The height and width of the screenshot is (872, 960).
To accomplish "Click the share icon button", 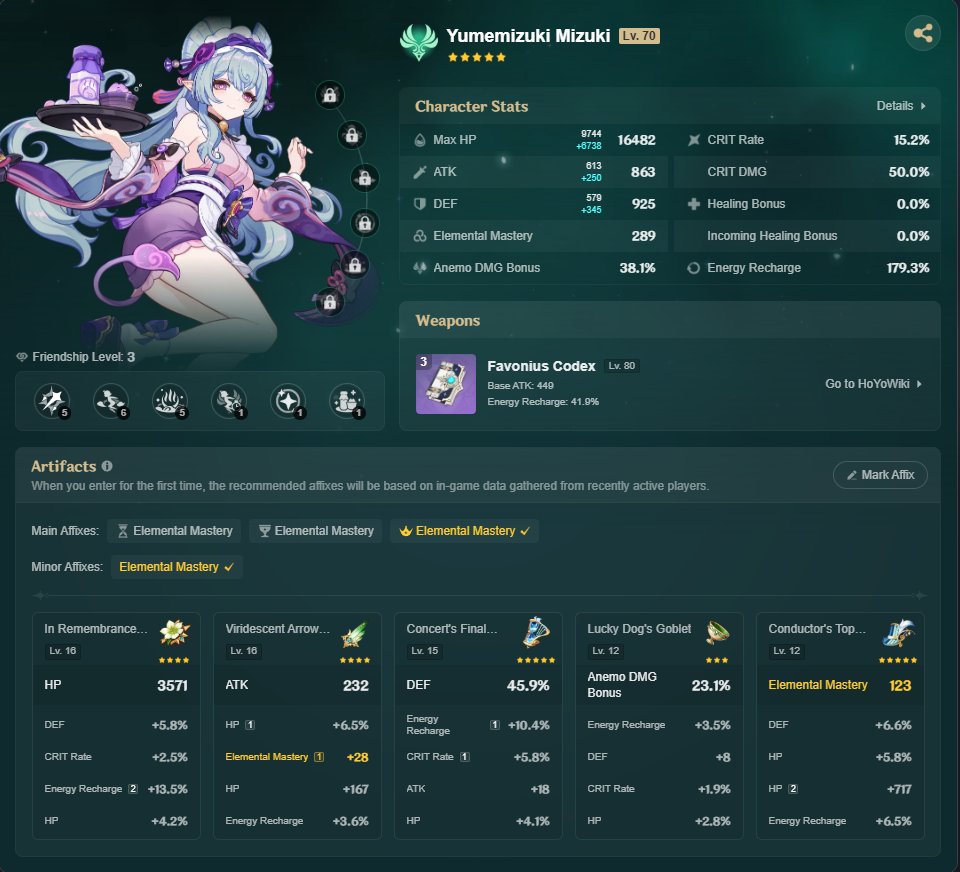I will pos(923,33).
